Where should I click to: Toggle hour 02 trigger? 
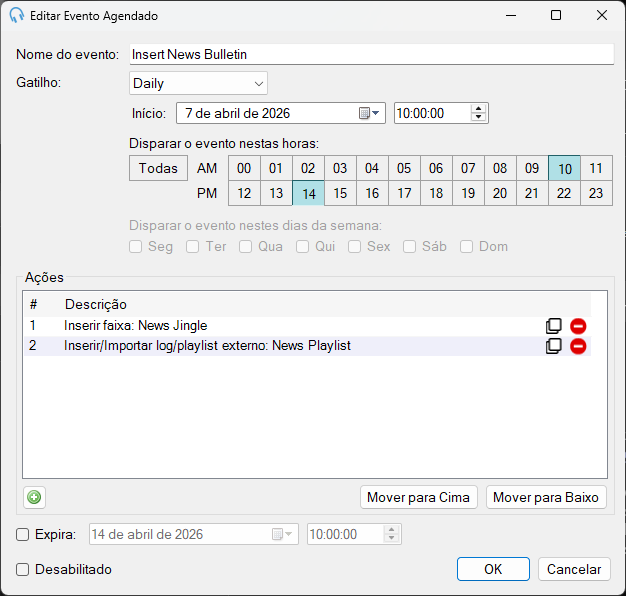click(308, 168)
